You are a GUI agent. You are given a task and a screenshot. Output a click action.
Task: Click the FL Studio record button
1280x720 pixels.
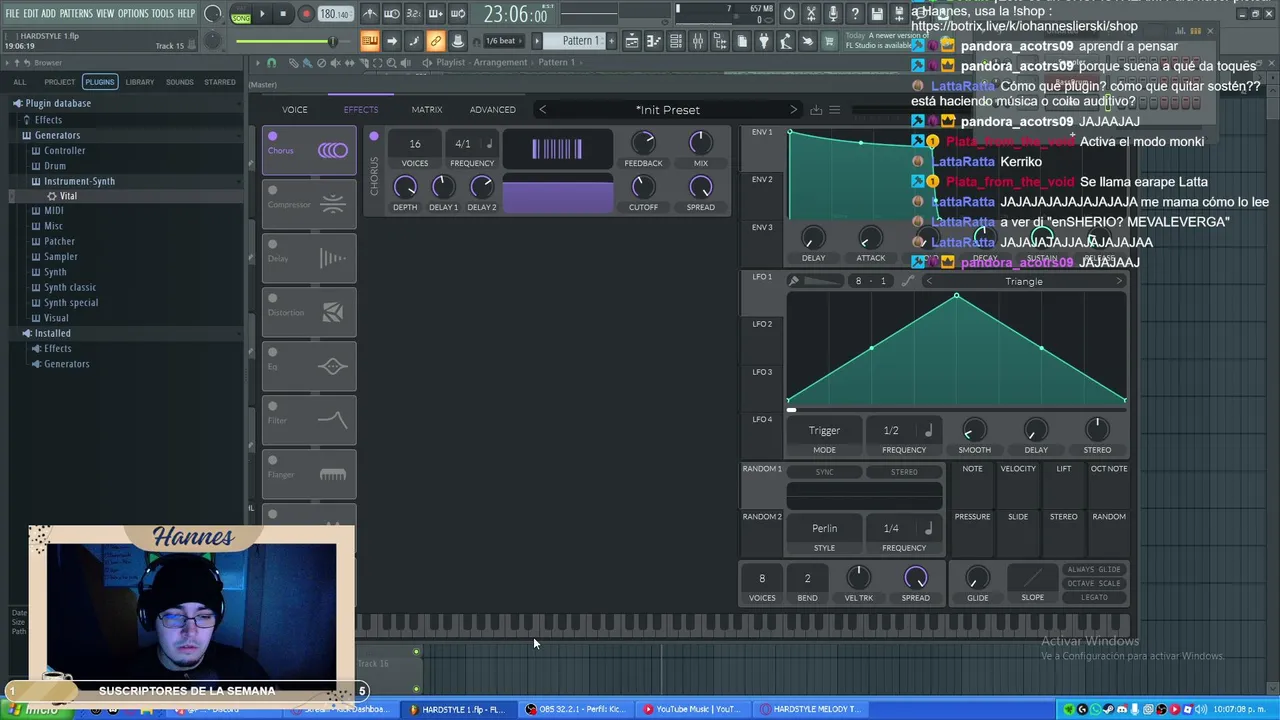tap(306, 14)
